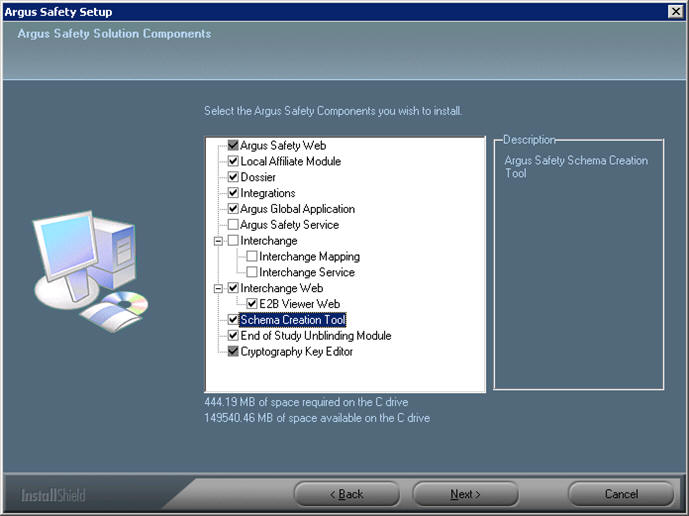Cancel the Argus Safety setup
This screenshot has width=689, height=516.
pyautogui.click(x=621, y=494)
